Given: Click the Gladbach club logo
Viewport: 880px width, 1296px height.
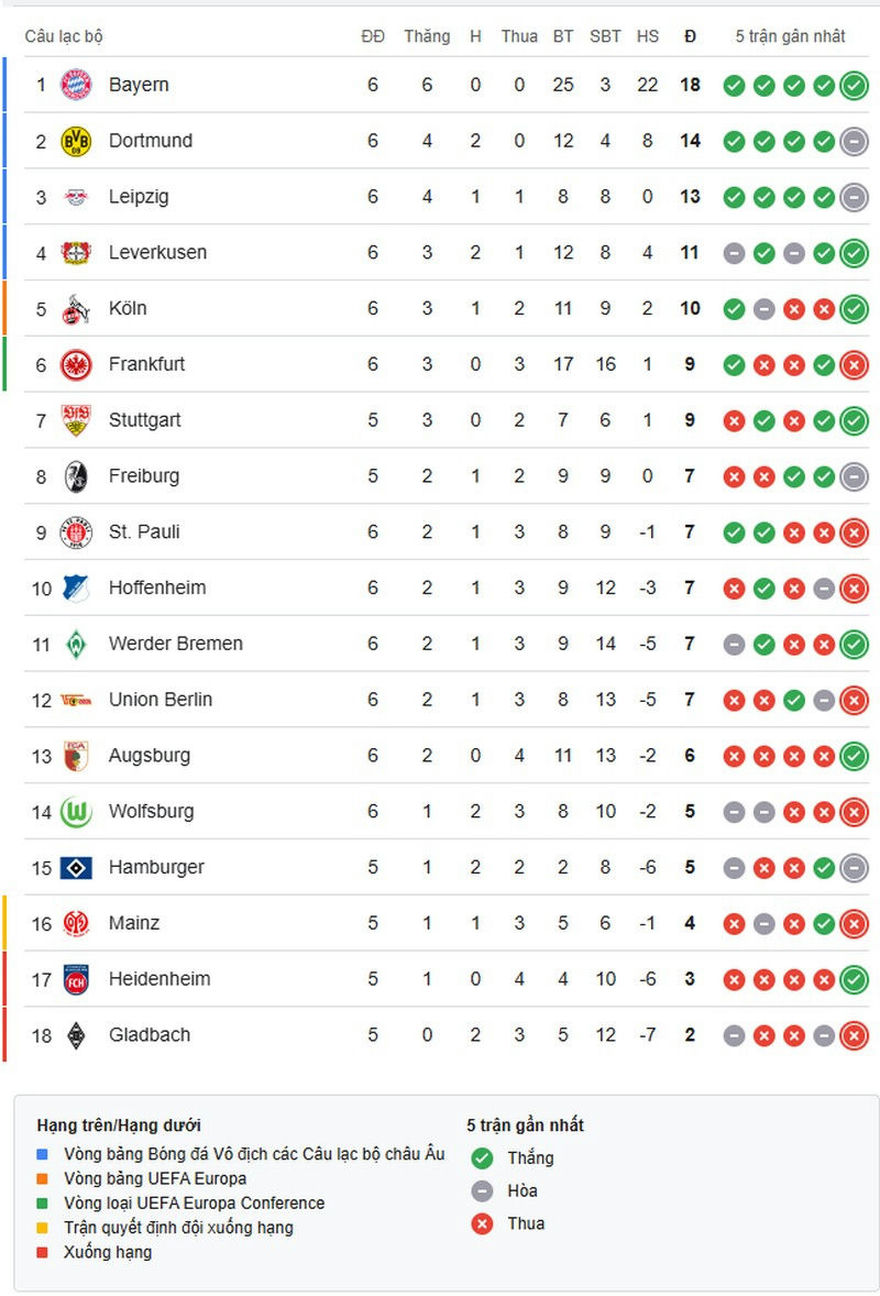Looking at the screenshot, I should click(76, 1035).
